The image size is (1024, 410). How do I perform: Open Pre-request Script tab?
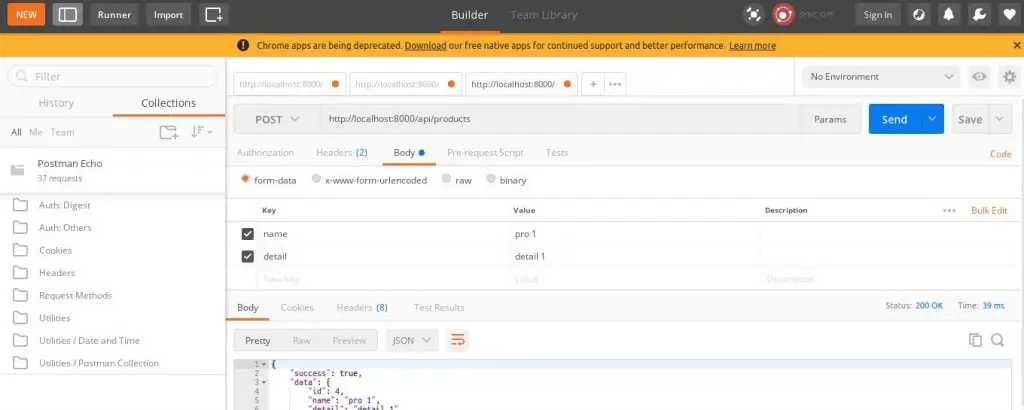point(485,153)
